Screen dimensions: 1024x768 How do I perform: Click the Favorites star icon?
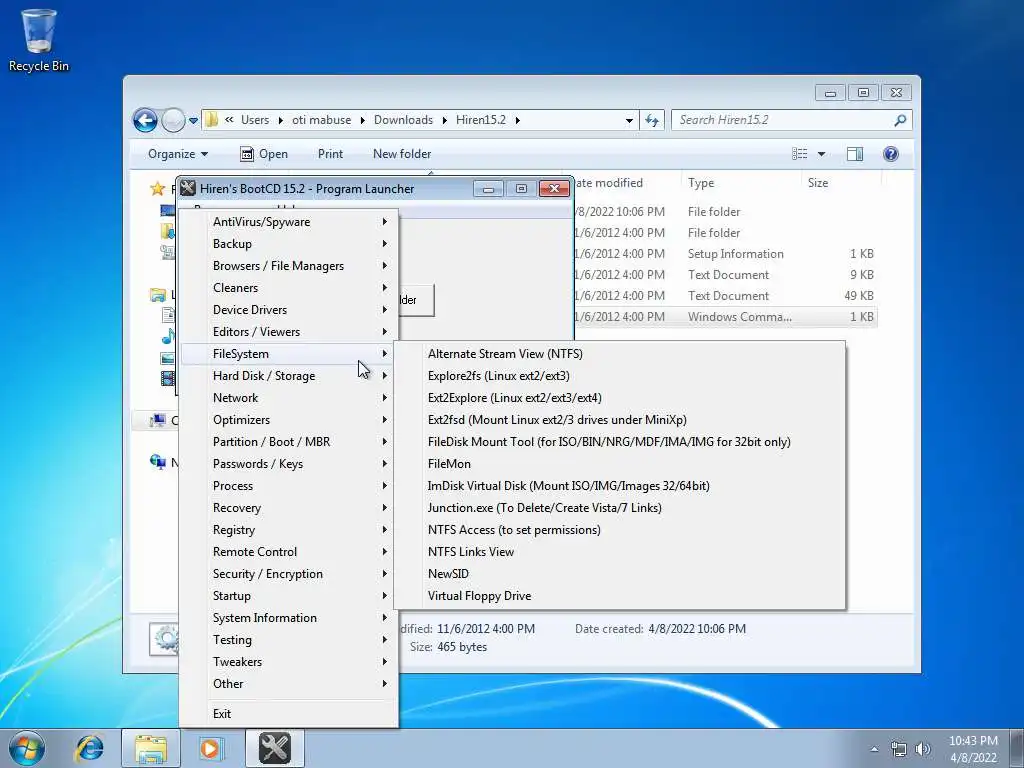[157, 189]
